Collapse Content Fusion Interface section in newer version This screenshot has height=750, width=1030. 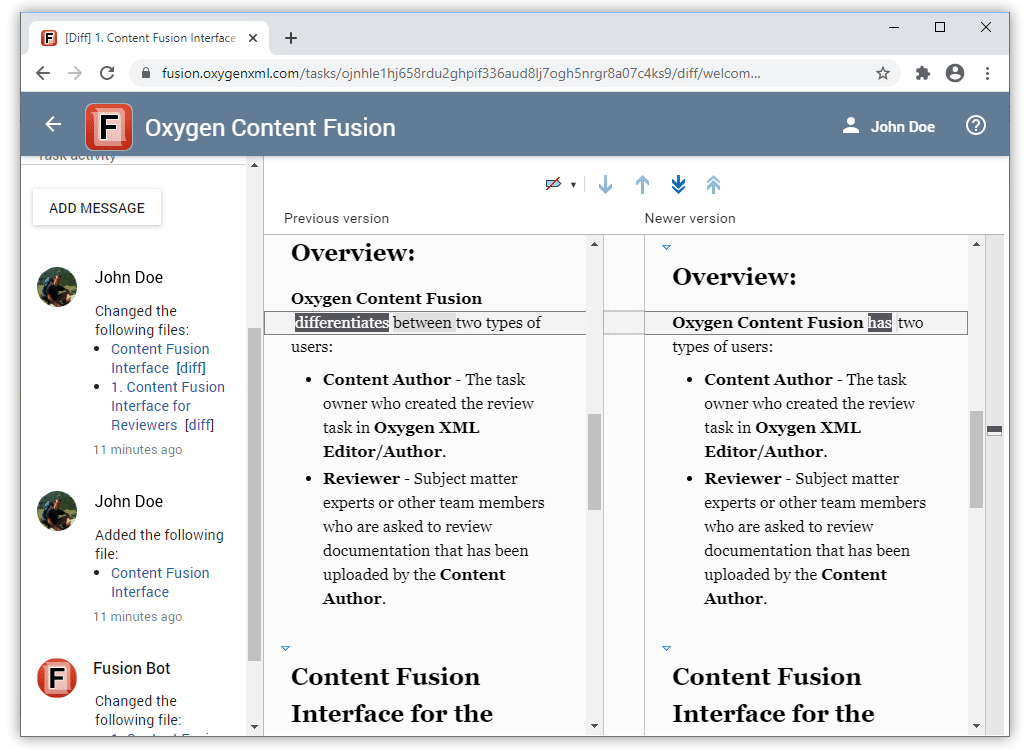coord(666,648)
